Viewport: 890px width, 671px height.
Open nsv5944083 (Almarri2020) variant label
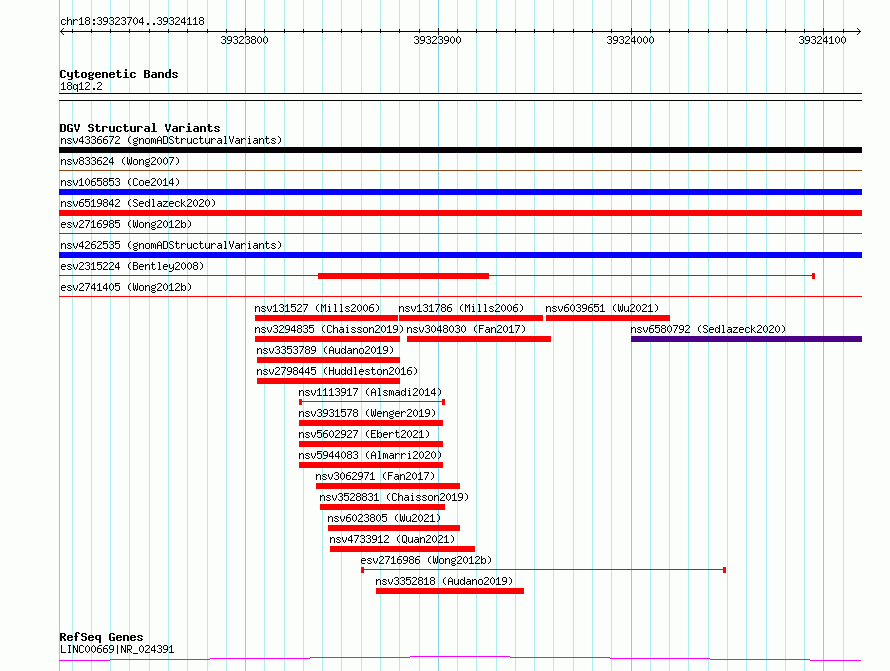[x=370, y=455]
